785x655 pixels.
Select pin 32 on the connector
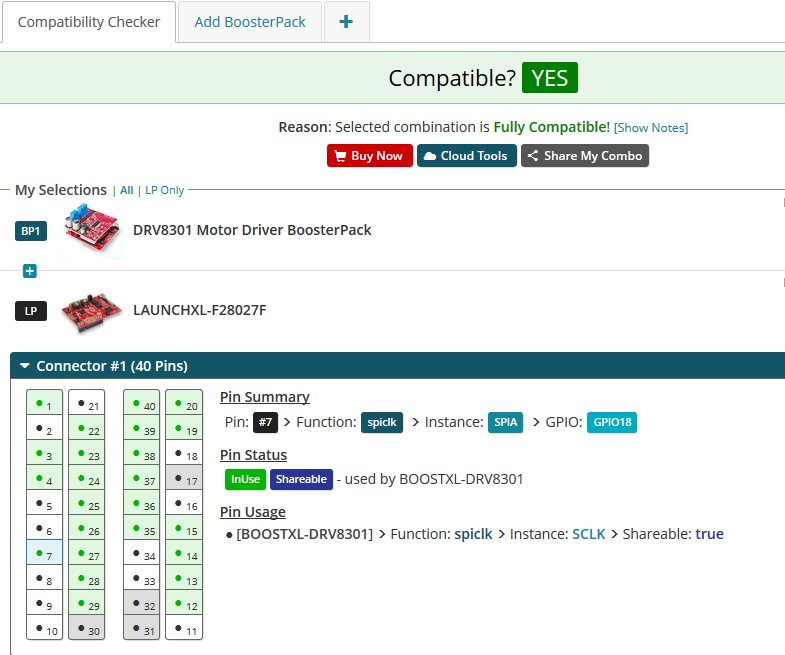[142, 602]
